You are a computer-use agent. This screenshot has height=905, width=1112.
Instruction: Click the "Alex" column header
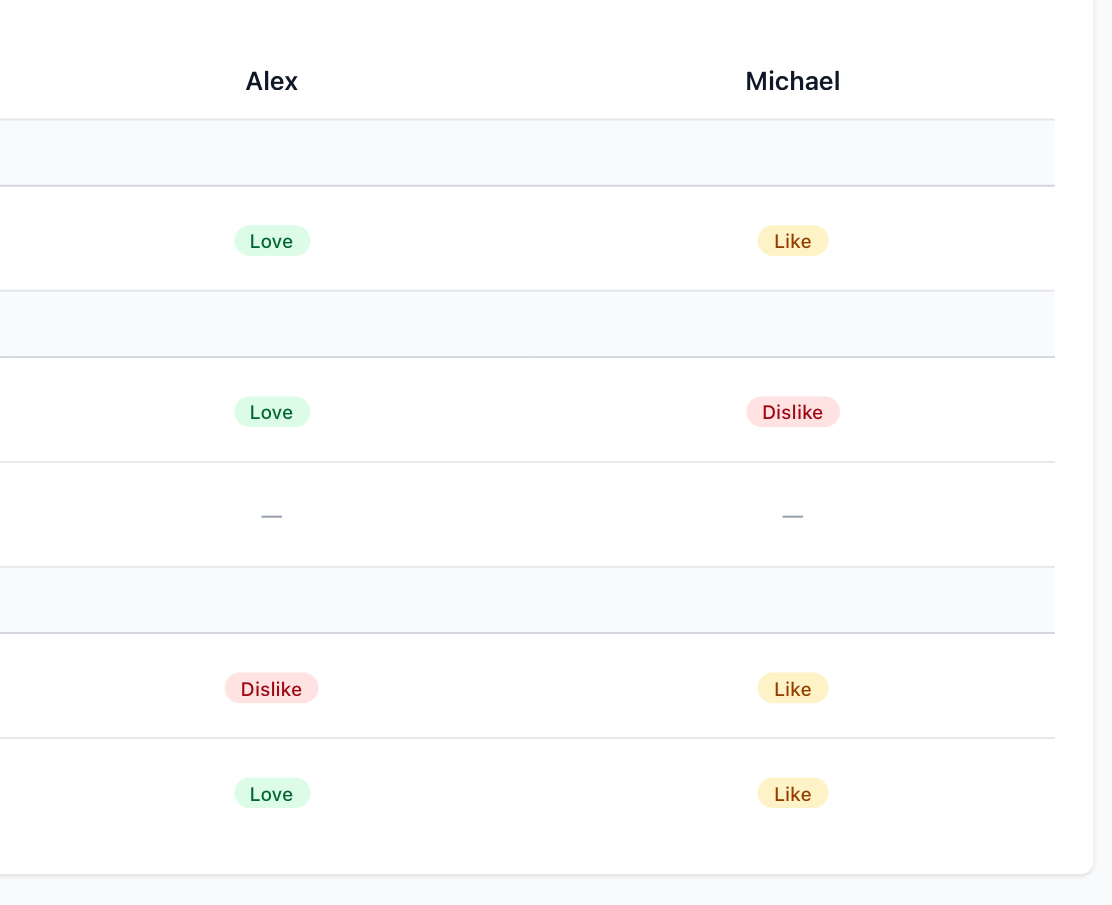click(x=271, y=81)
